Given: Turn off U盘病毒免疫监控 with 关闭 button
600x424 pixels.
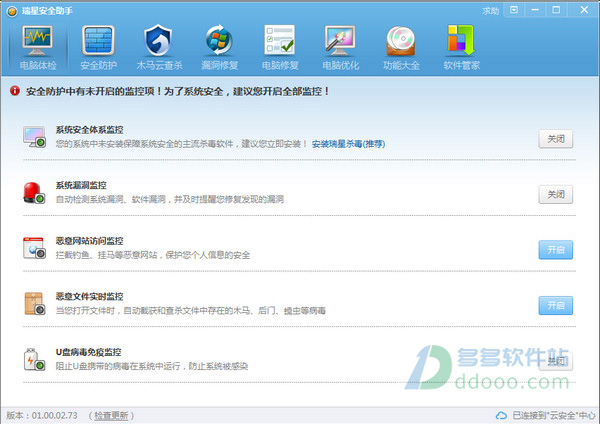Looking at the screenshot, I should (x=556, y=361).
